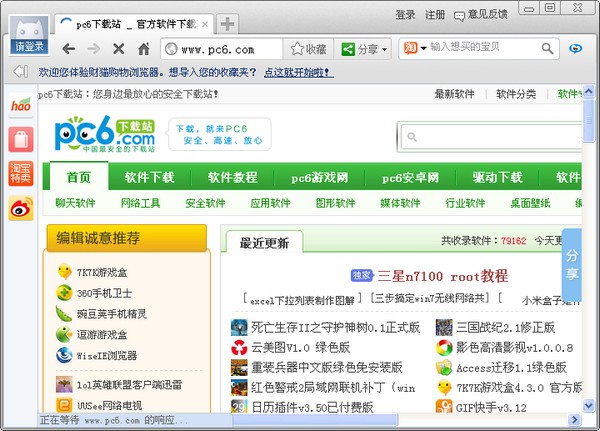Select the 最近更新 tab
The height and width of the screenshot is (431, 600).
264,242
